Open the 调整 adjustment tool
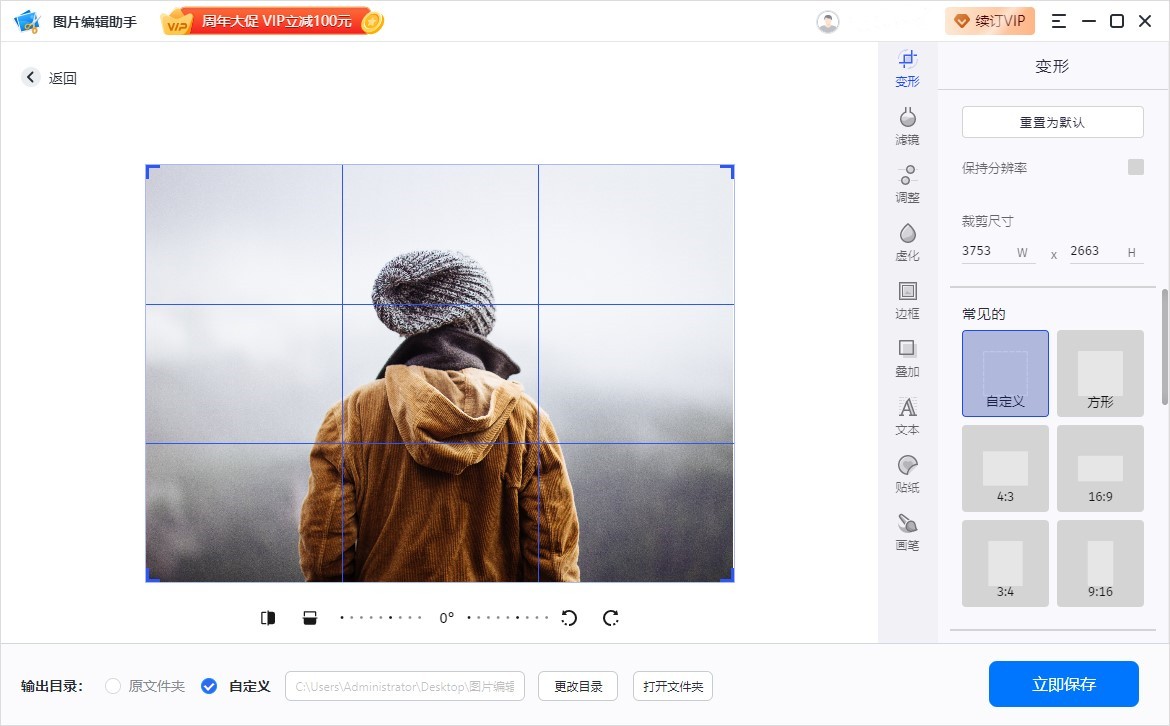Image resolution: width=1170 pixels, height=726 pixels. pos(907,184)
